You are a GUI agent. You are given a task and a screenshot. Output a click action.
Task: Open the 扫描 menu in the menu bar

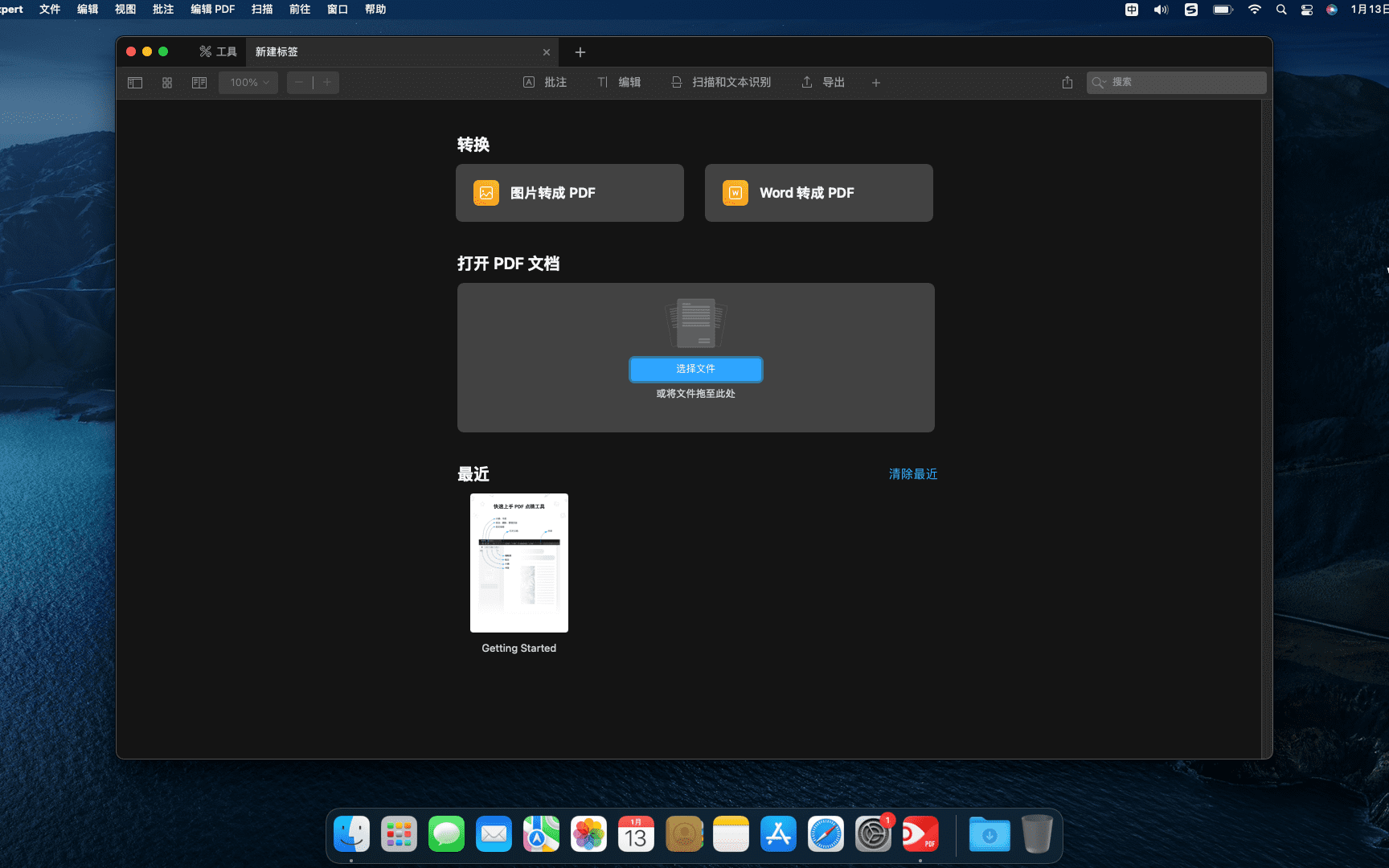click(x=262, y=10)
